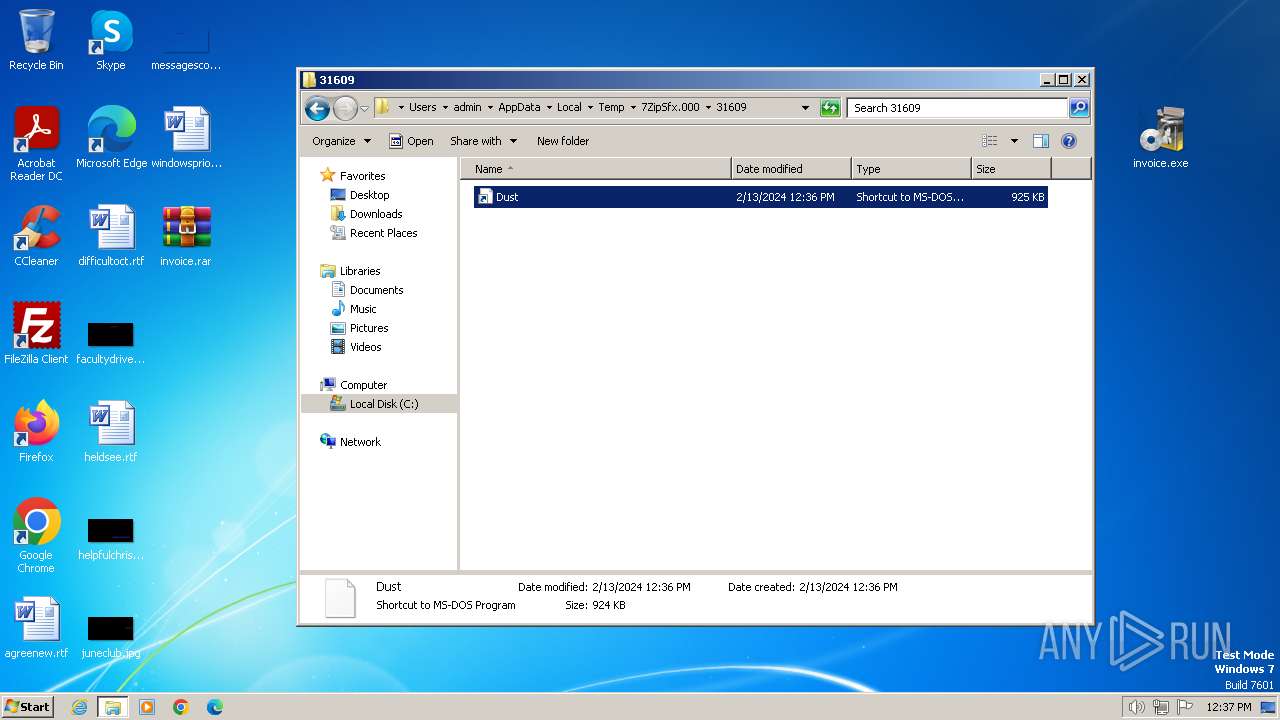Navigate to the Users breadcrumb
1280x720 pixels.
tap(423, 108)
